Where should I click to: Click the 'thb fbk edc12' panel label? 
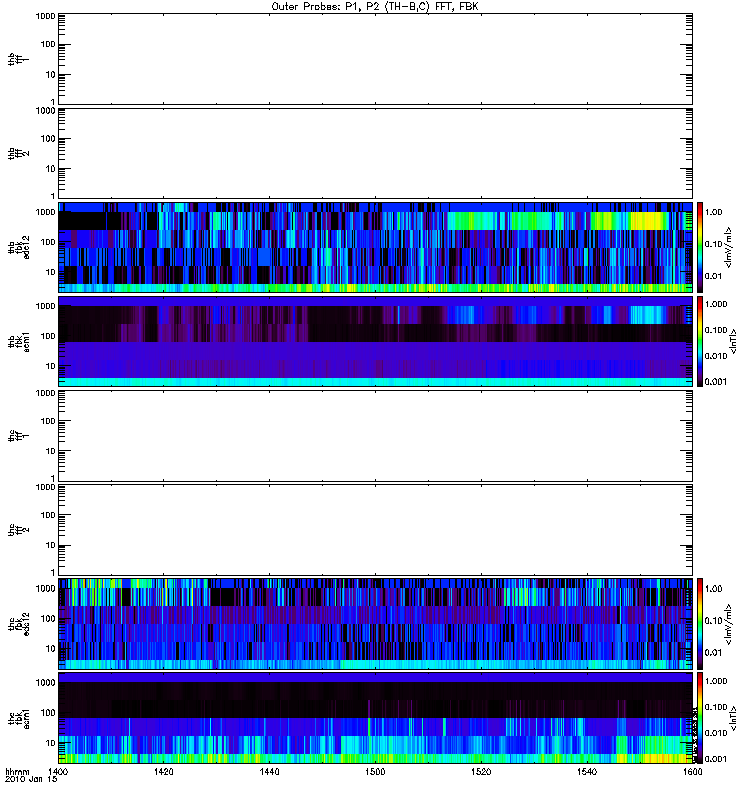point(18,247)
